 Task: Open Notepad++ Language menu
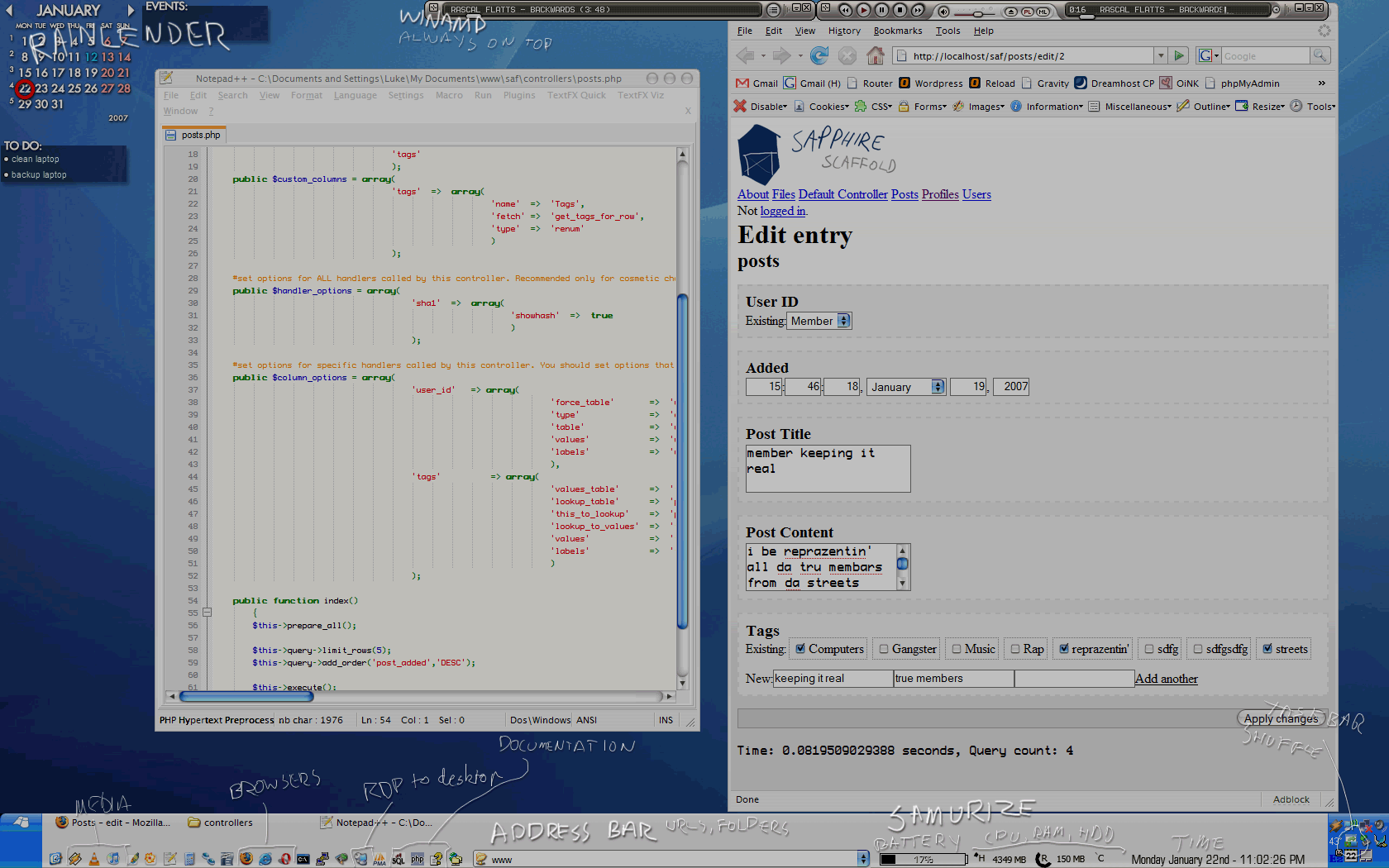coord(356,95)
